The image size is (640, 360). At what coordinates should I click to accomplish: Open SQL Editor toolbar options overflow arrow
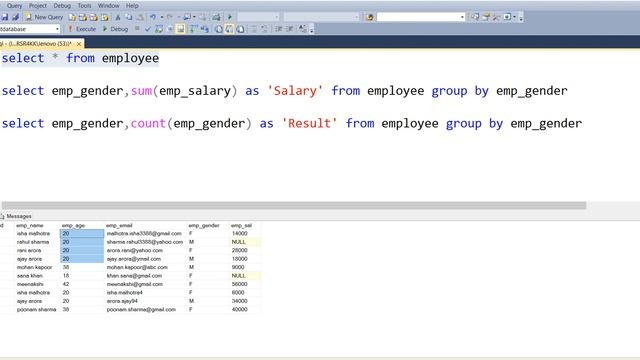311,29
